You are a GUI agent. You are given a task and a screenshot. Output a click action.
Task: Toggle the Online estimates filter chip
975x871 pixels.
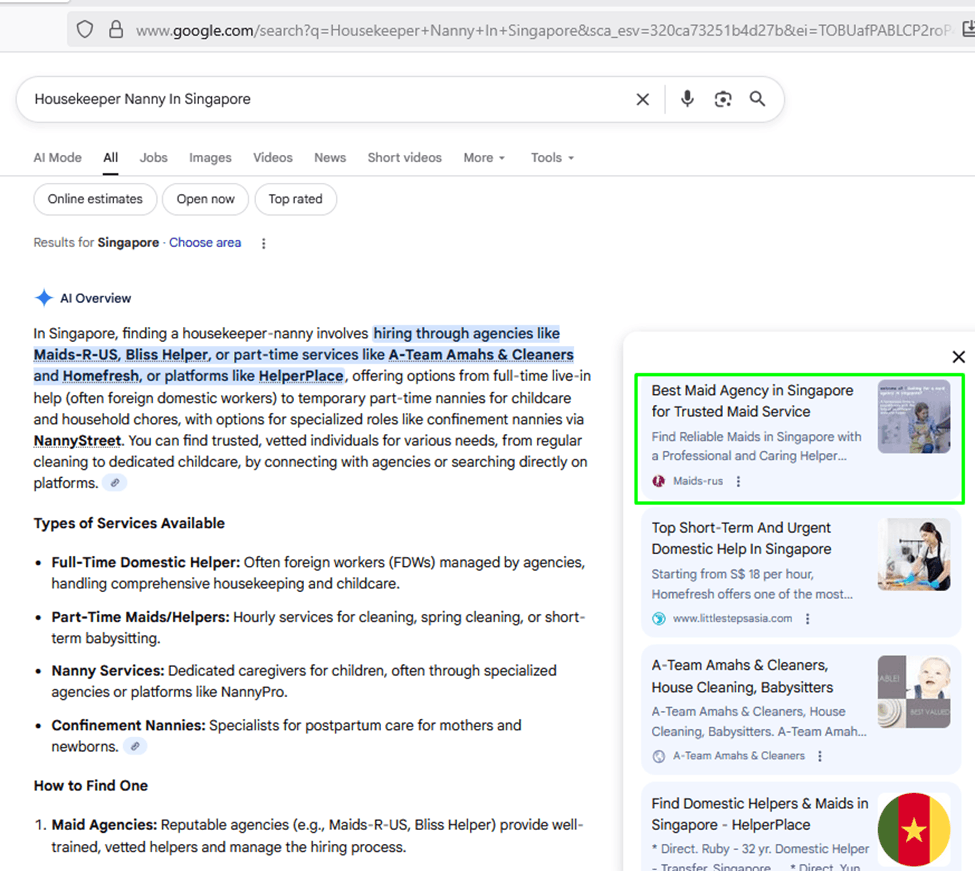pyautogui.click(x=95, y=199)
